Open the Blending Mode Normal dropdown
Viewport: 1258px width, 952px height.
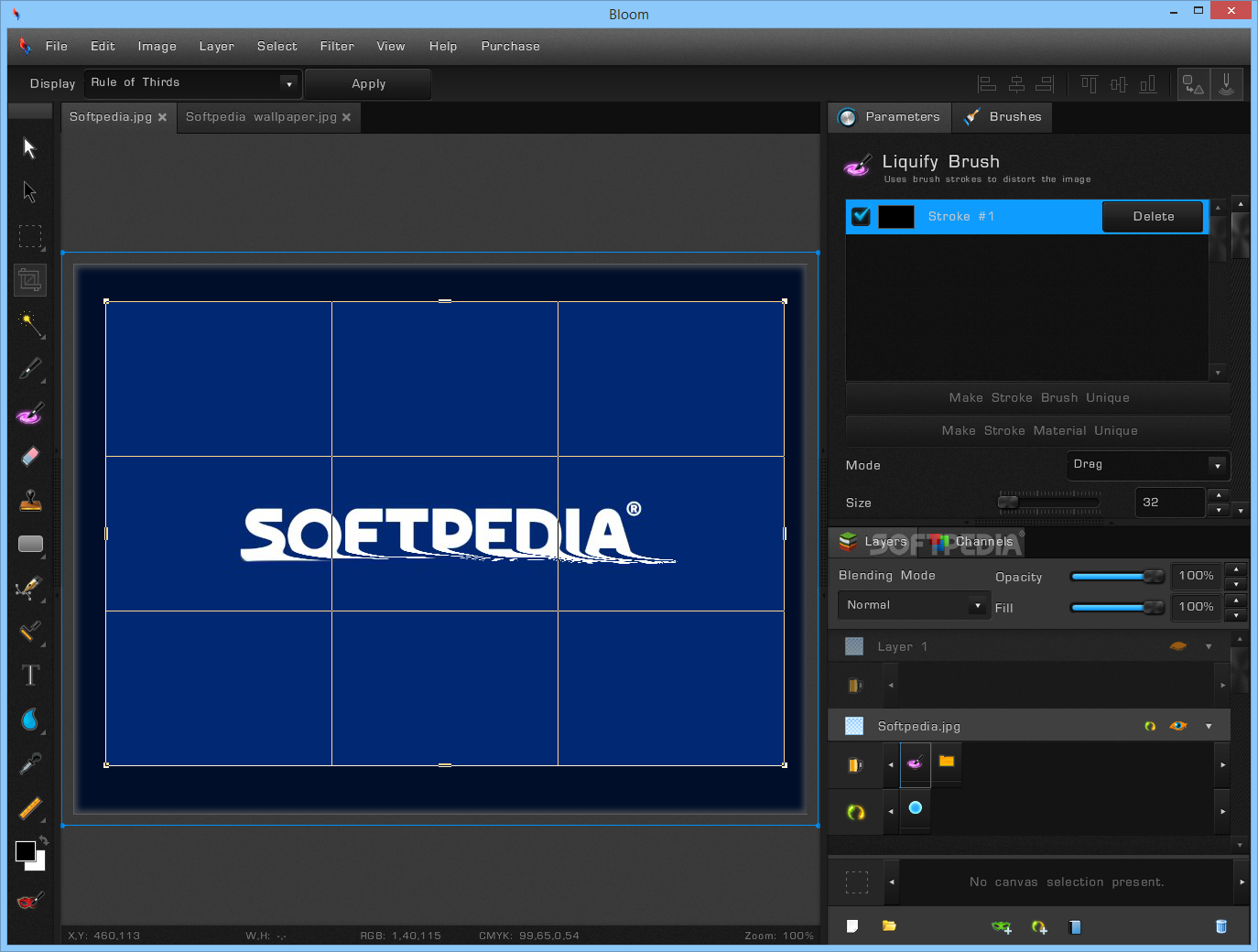(x=914, y=605)
